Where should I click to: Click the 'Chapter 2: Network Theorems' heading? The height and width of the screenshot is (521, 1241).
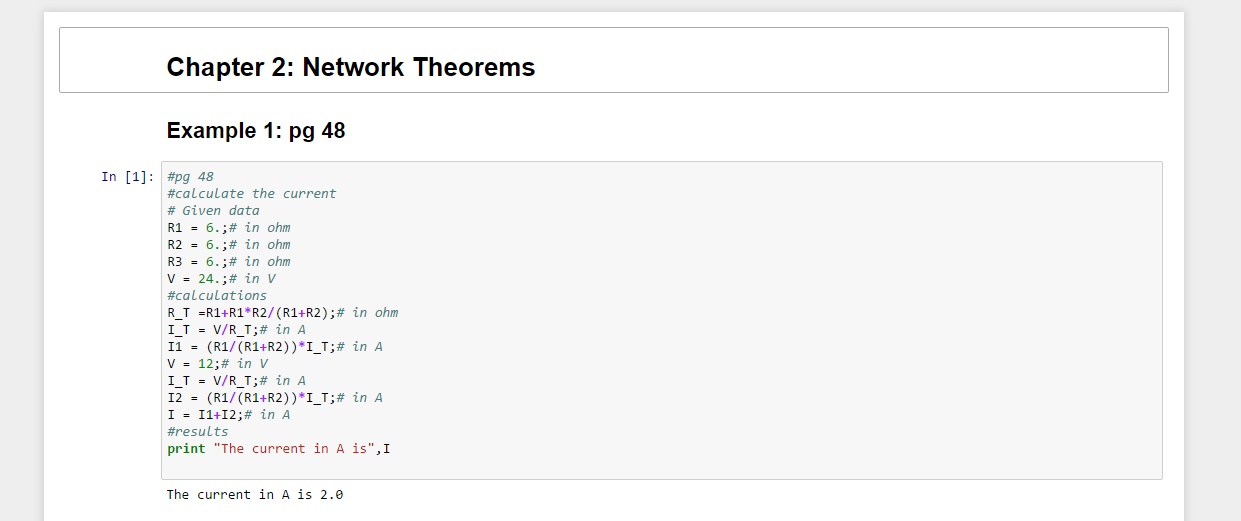point(350,67)
